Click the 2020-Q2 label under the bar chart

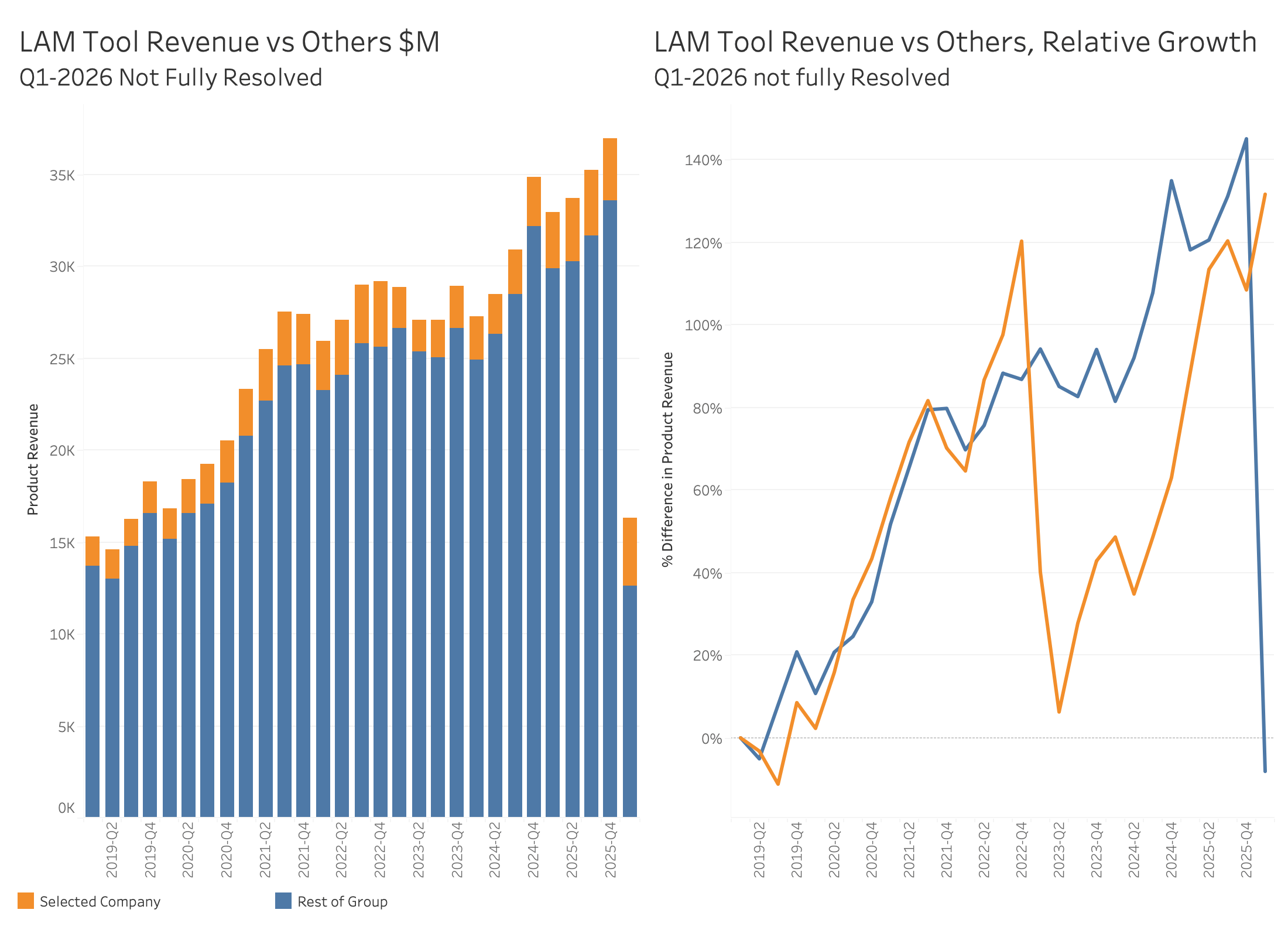tap(188, 850)
